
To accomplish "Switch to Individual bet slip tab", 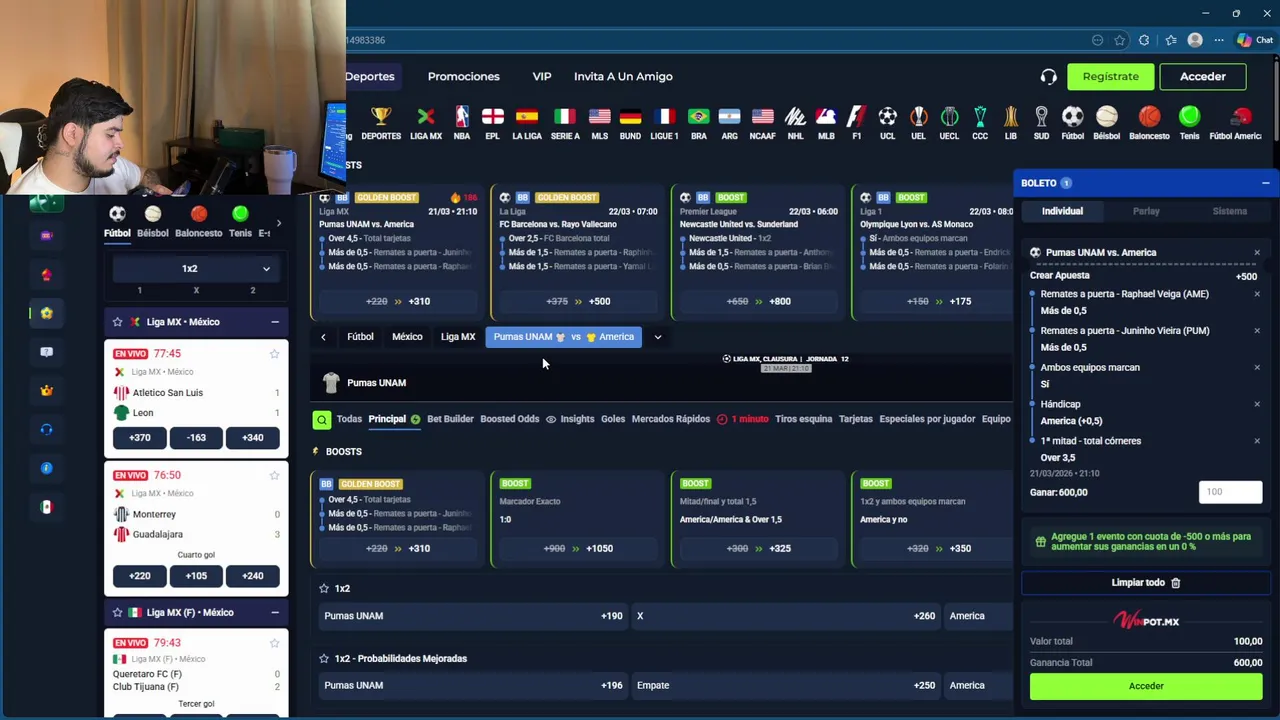I will [1062, 211].
